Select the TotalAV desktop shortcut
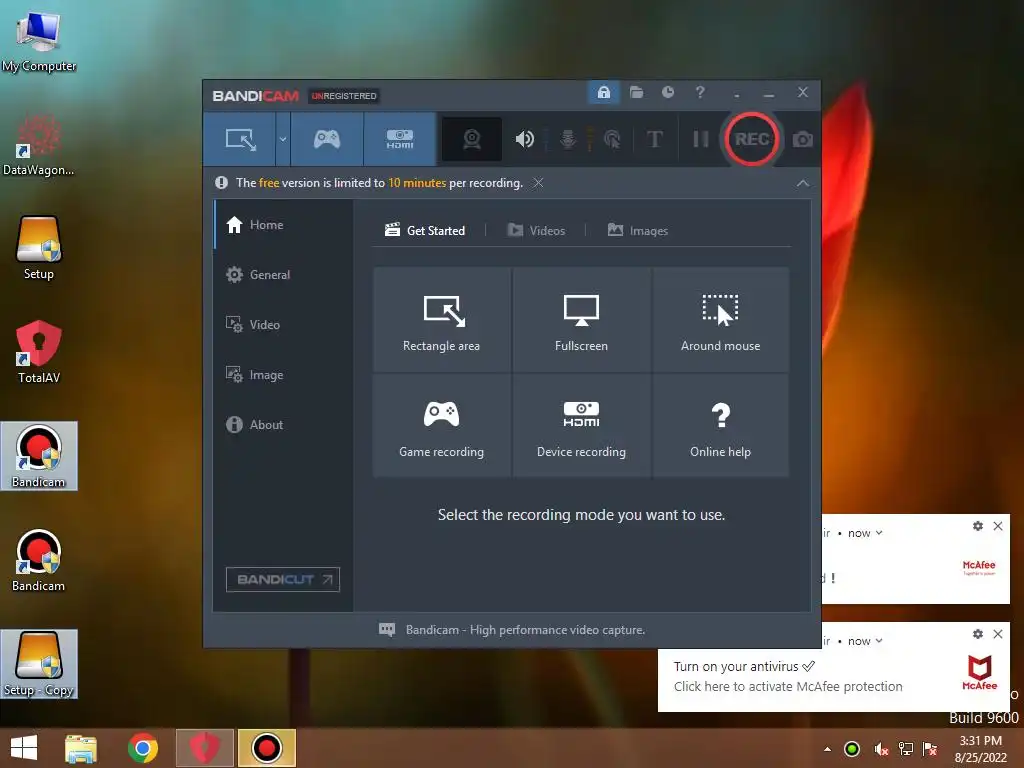This screenshot has width=1024, height=768. [39, 351]
